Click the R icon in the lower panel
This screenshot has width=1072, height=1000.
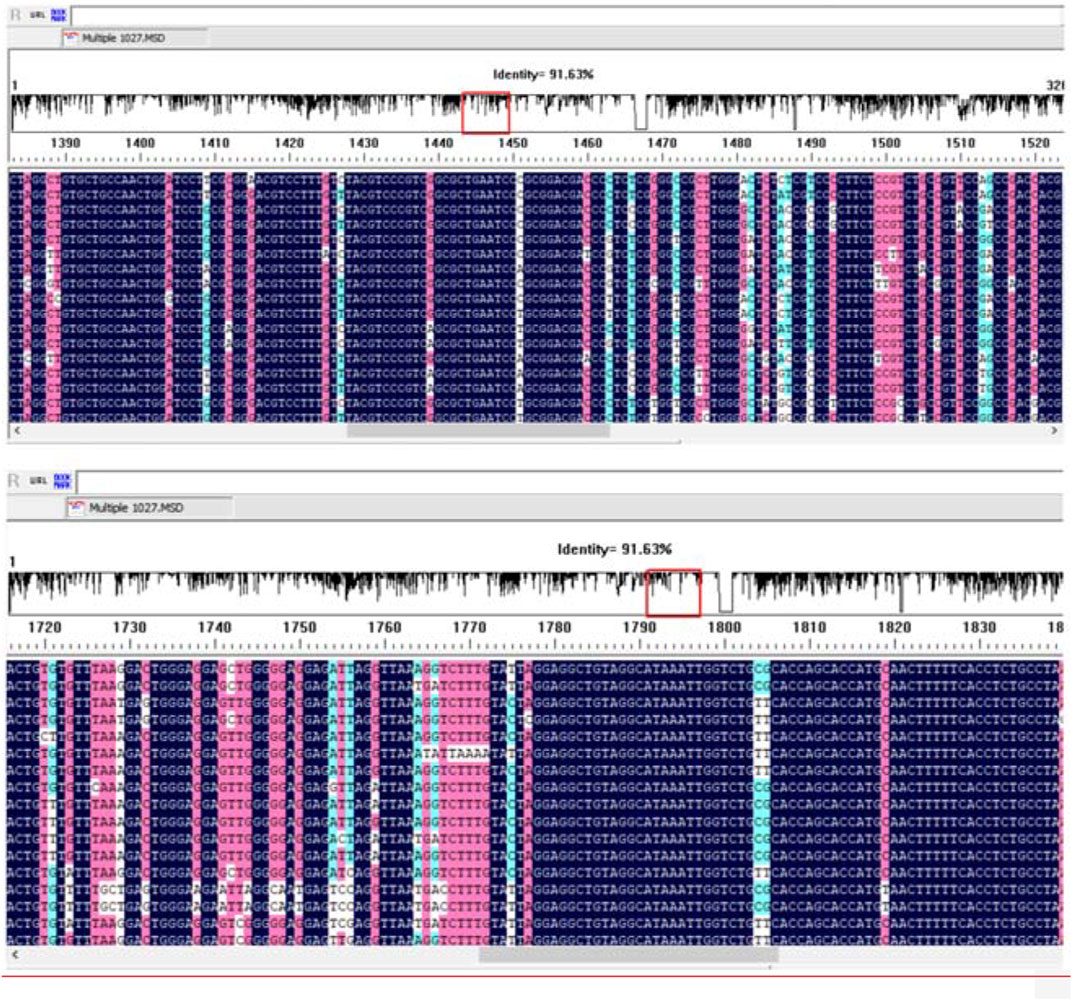pyautogui.click(x=14, y=481)
